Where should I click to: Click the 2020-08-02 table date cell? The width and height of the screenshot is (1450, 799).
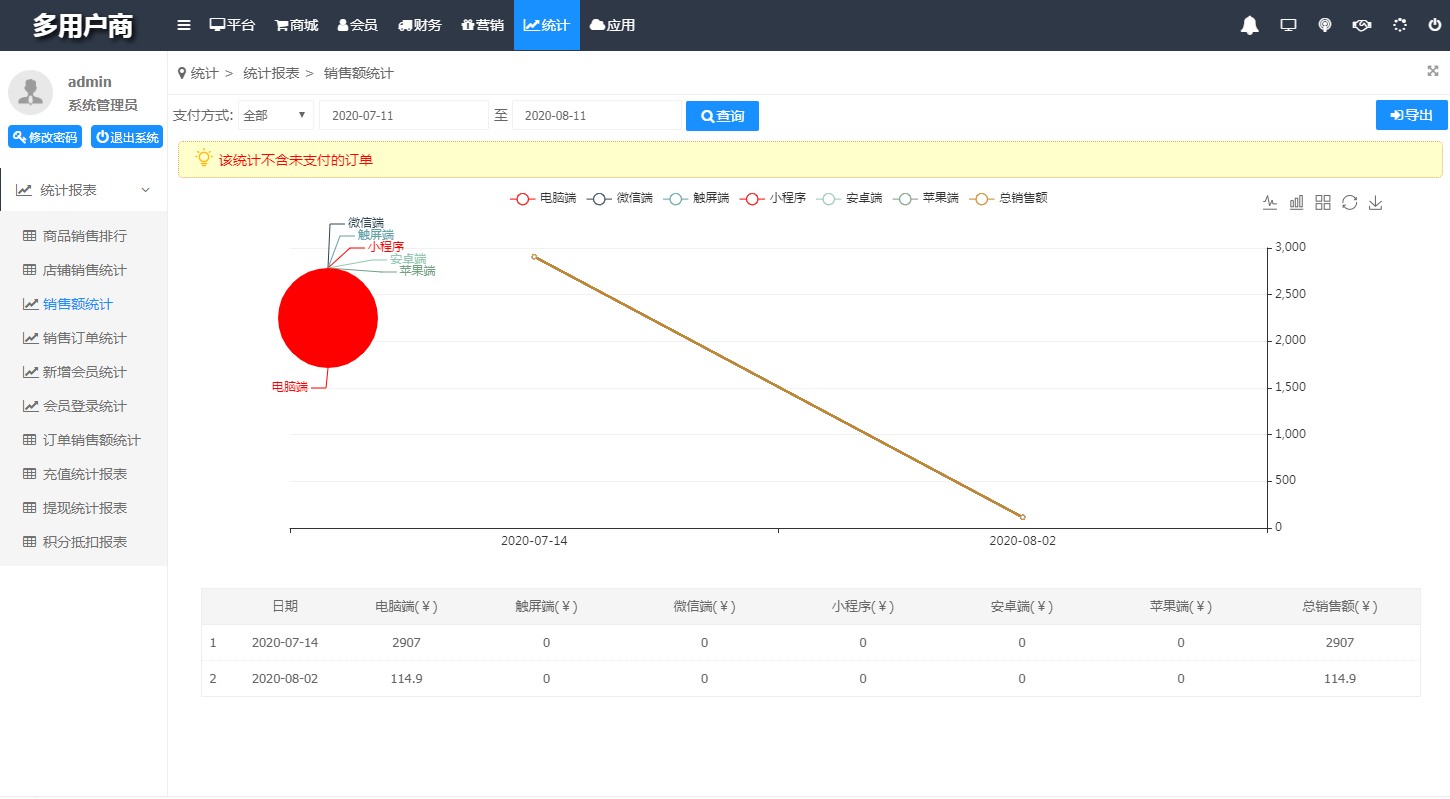285,678
